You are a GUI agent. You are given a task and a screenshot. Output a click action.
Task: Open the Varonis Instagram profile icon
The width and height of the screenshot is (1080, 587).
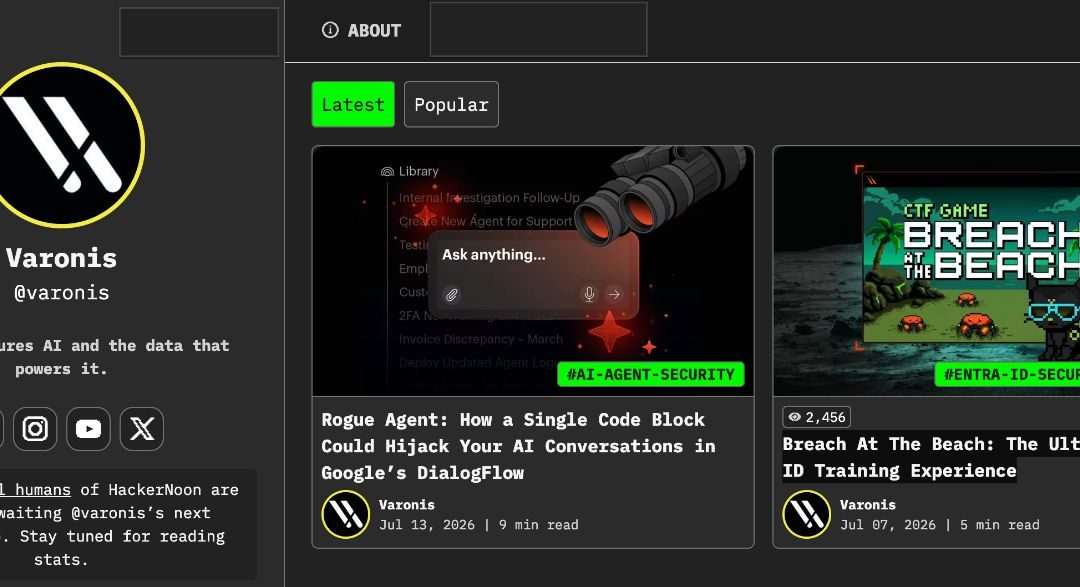coord(35,429)
